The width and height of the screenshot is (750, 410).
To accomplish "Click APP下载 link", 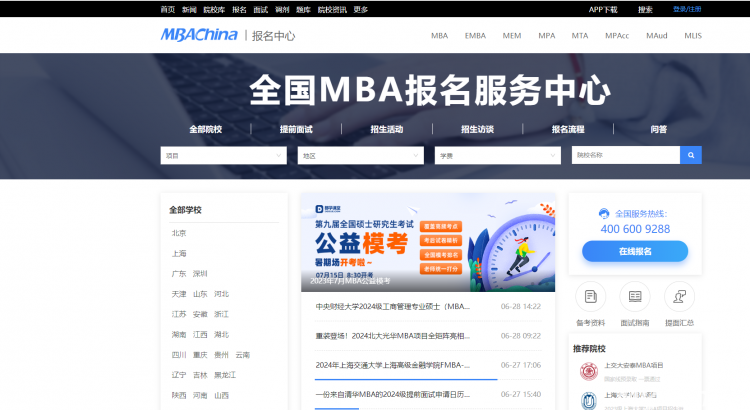I will [x=603, y=10].
